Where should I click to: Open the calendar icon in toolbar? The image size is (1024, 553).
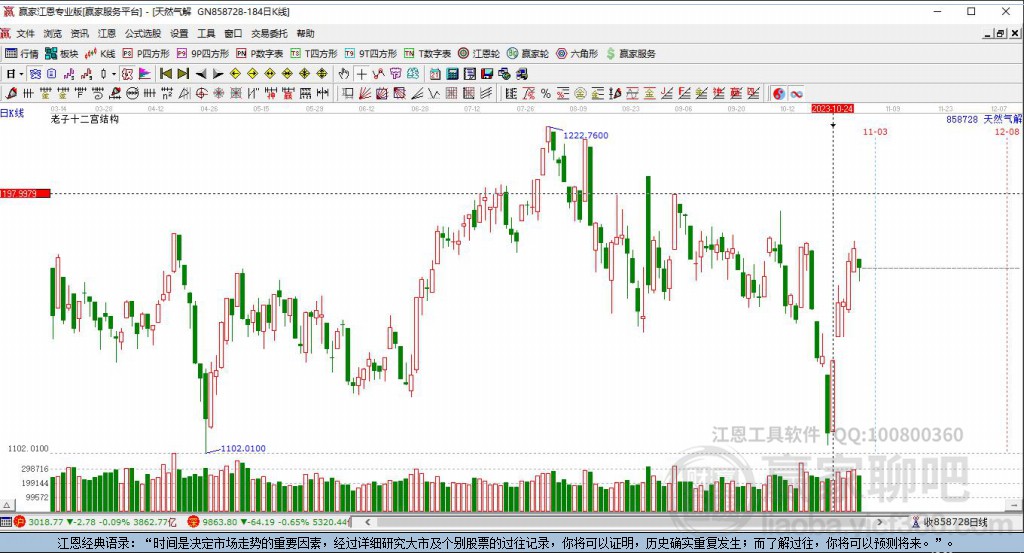435,74
